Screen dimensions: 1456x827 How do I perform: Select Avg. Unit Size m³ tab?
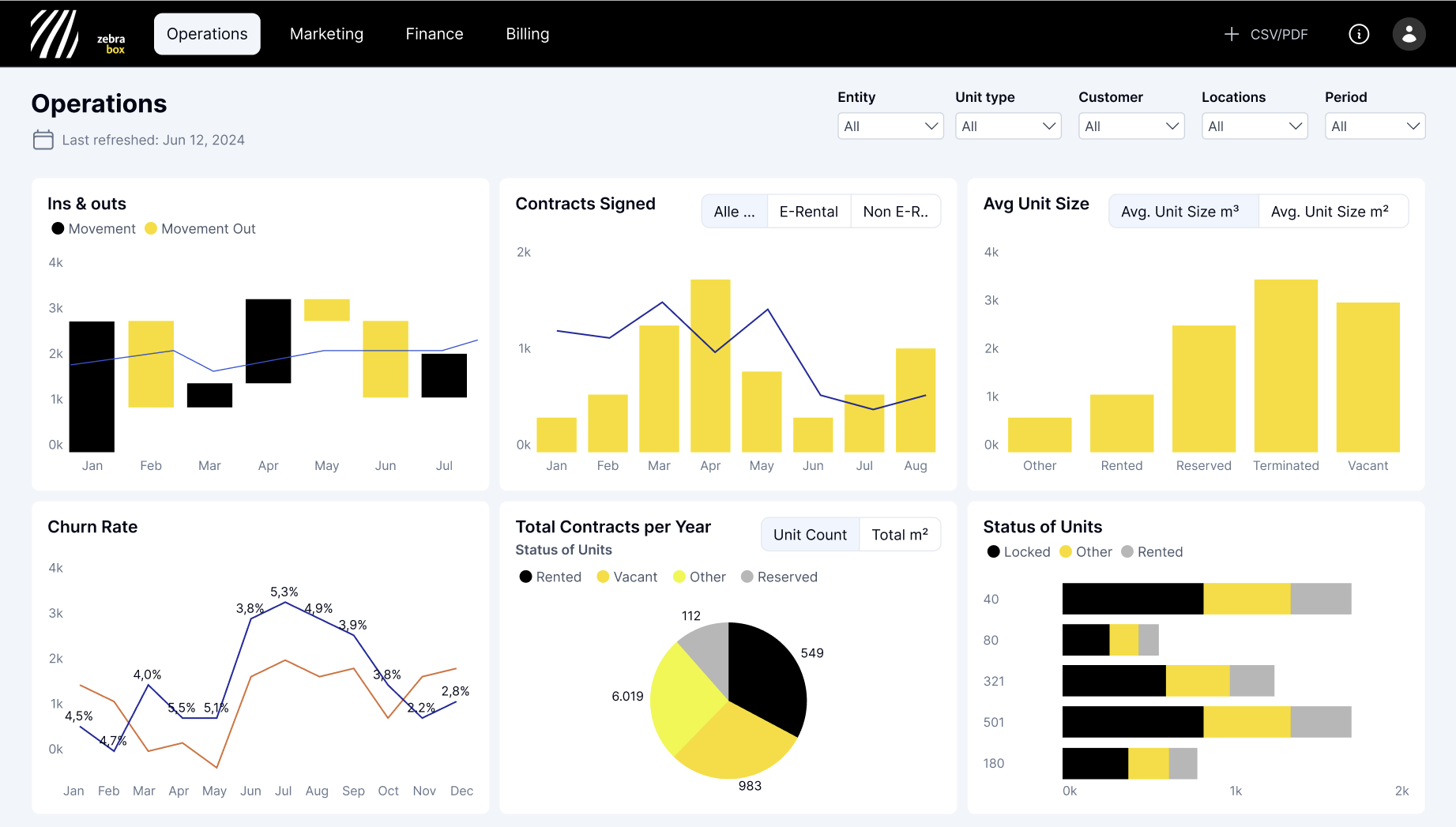tap(1183, 211)
